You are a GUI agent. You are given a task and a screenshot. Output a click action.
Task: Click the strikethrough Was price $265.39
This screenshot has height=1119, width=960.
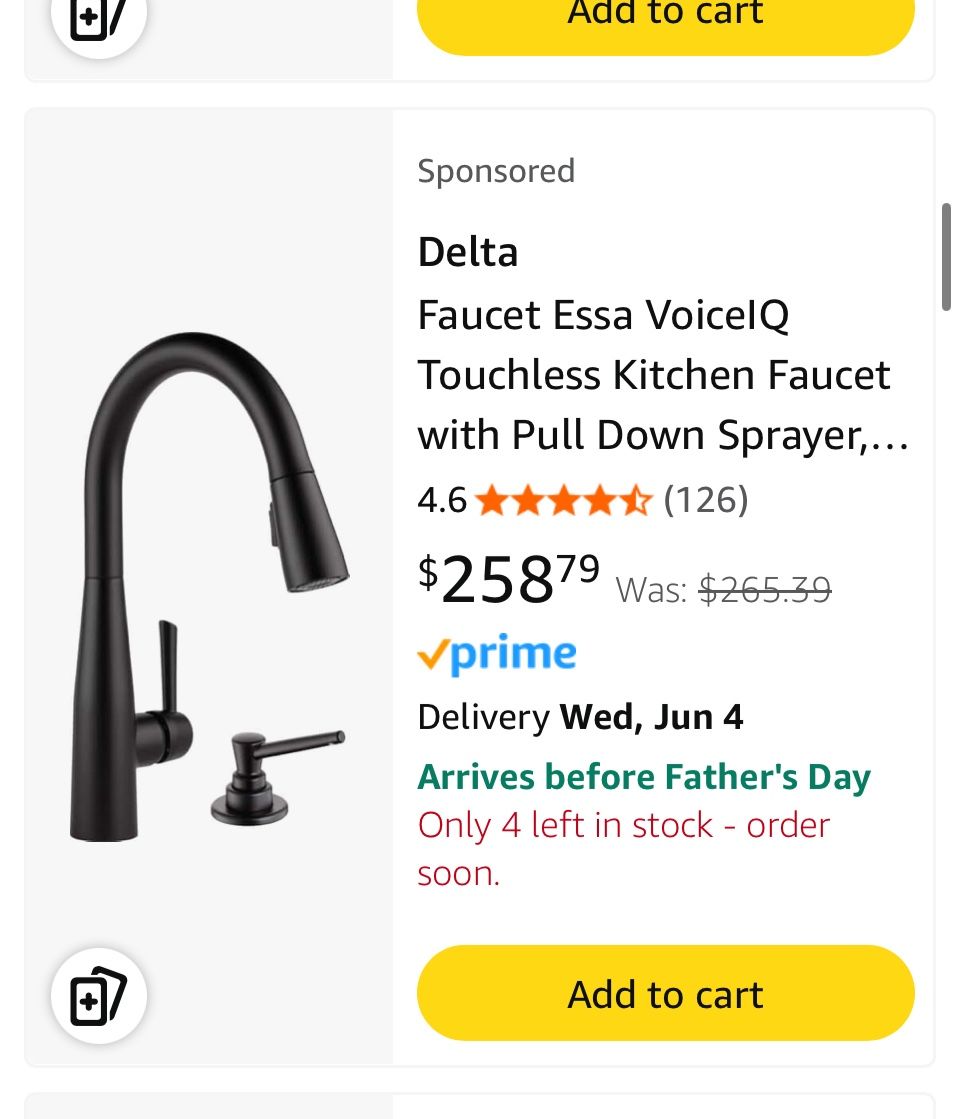pos(764,589)
